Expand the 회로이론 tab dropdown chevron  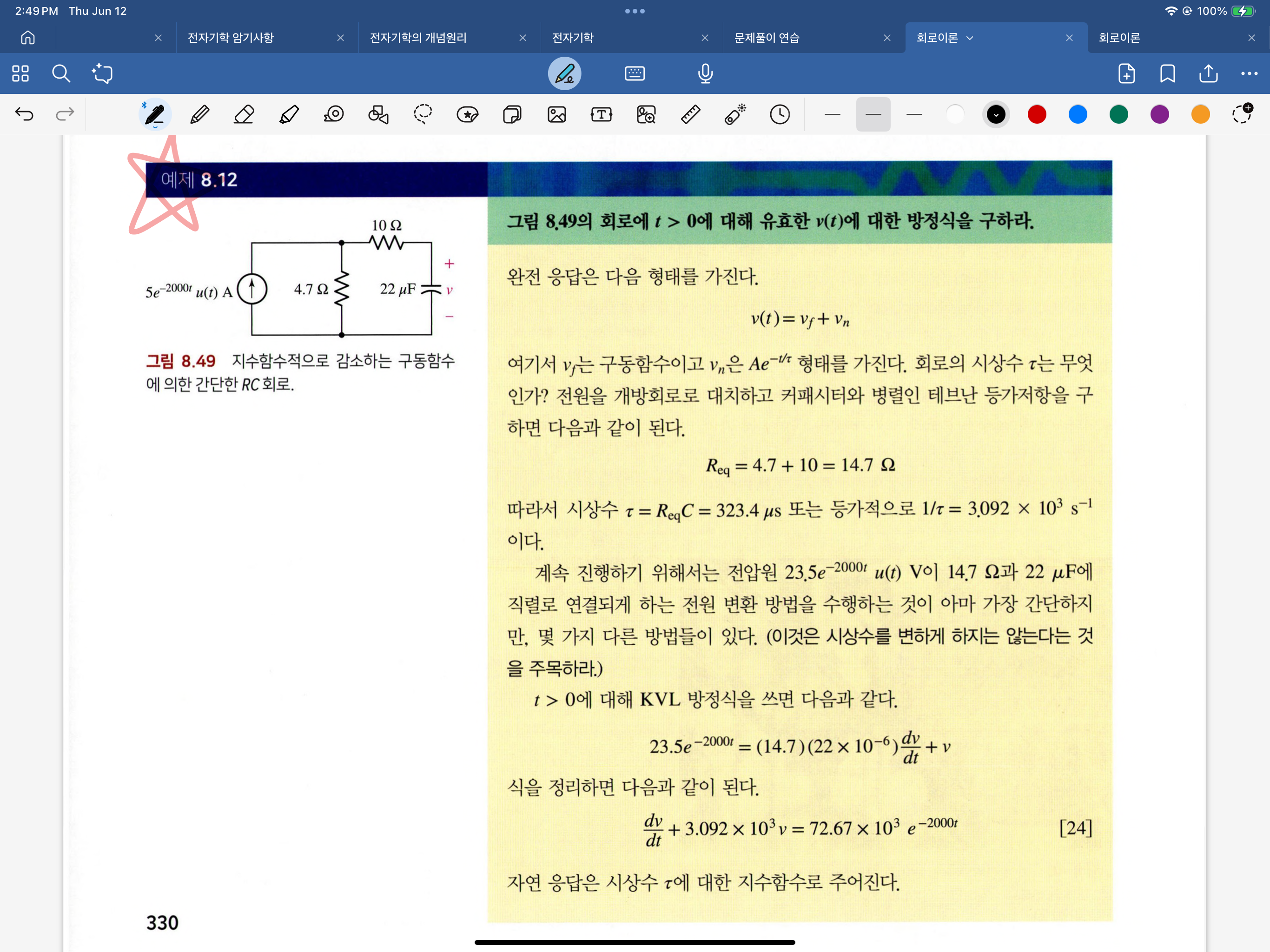pos(970,38)
